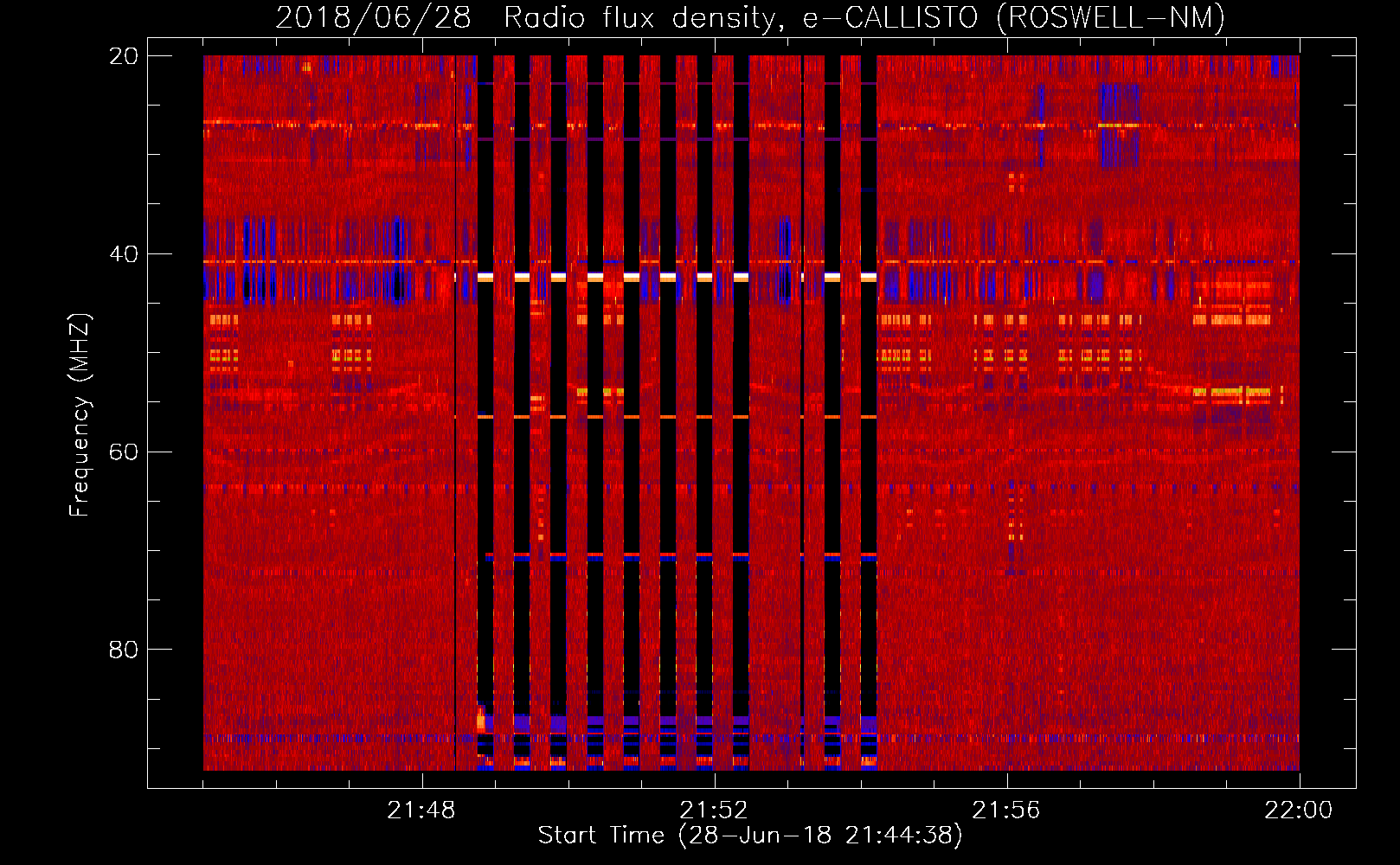Click the 20 frequency tick label
This screenshot has height=865, width=1400.
click(124, 56)
